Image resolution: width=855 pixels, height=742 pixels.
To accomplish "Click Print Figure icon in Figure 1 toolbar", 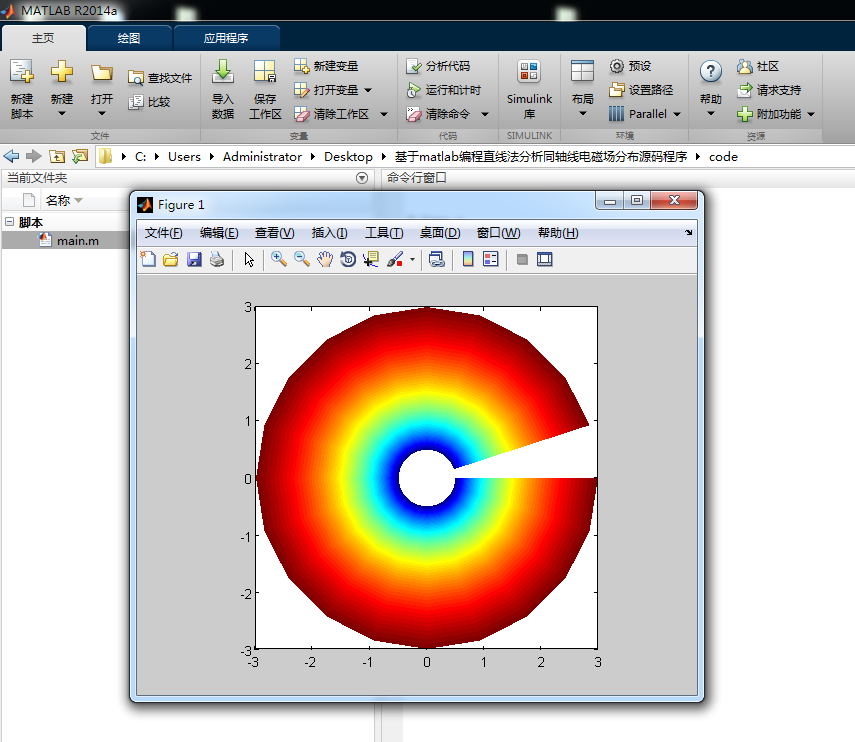I will click(x=217, y=260).
